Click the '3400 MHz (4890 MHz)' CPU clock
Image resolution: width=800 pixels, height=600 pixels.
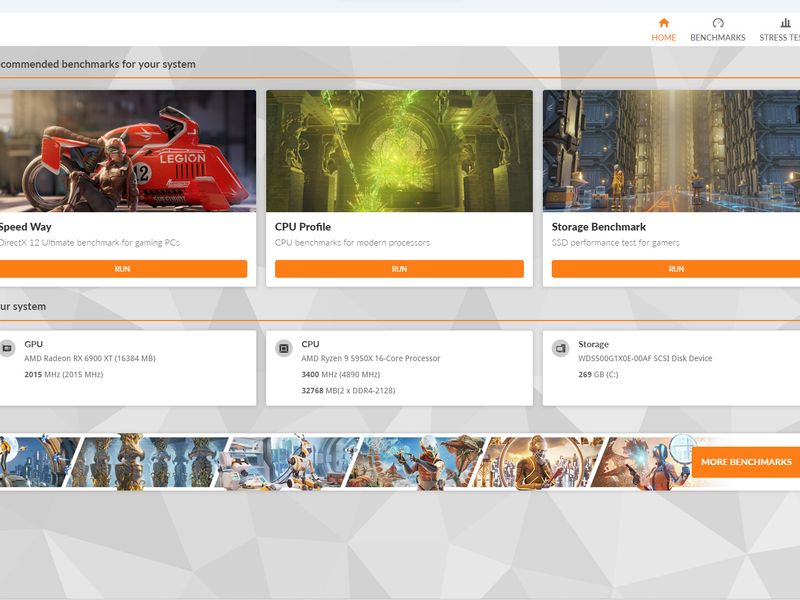click(340, 374)
